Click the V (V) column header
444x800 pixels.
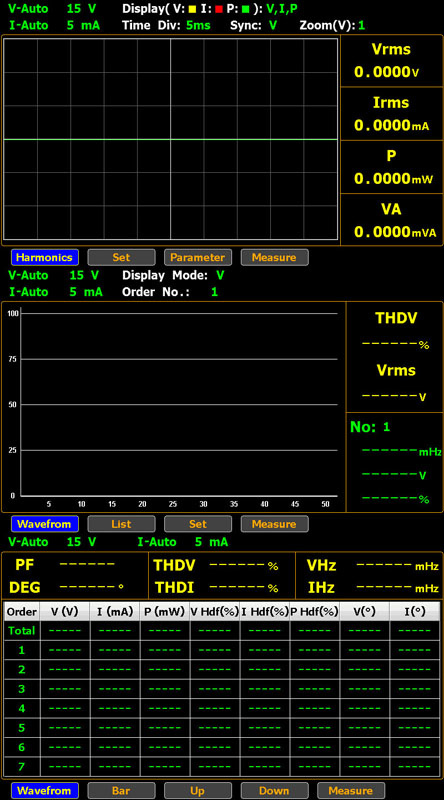[65, 611]
